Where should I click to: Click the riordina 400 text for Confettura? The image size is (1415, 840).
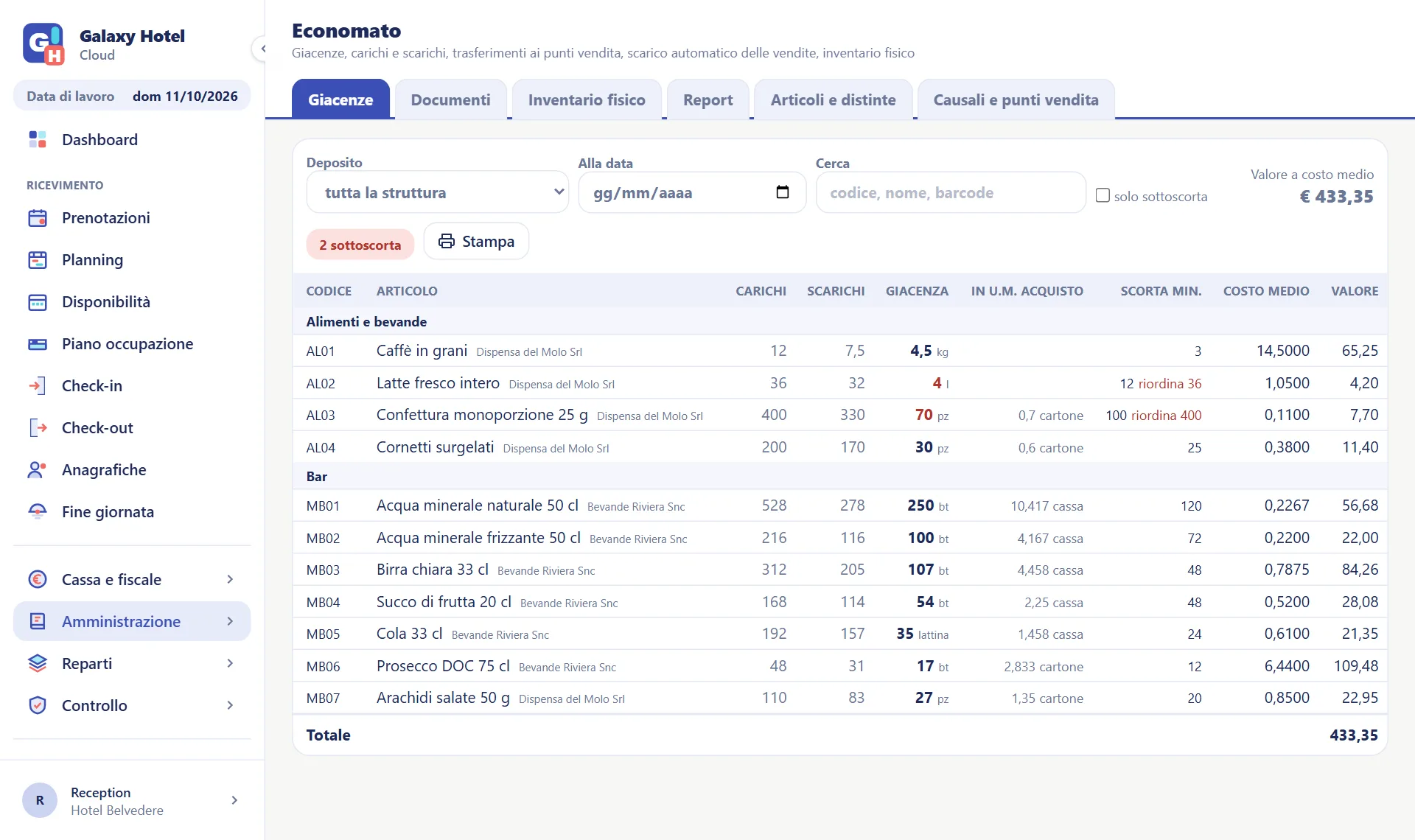point(1166,416)
